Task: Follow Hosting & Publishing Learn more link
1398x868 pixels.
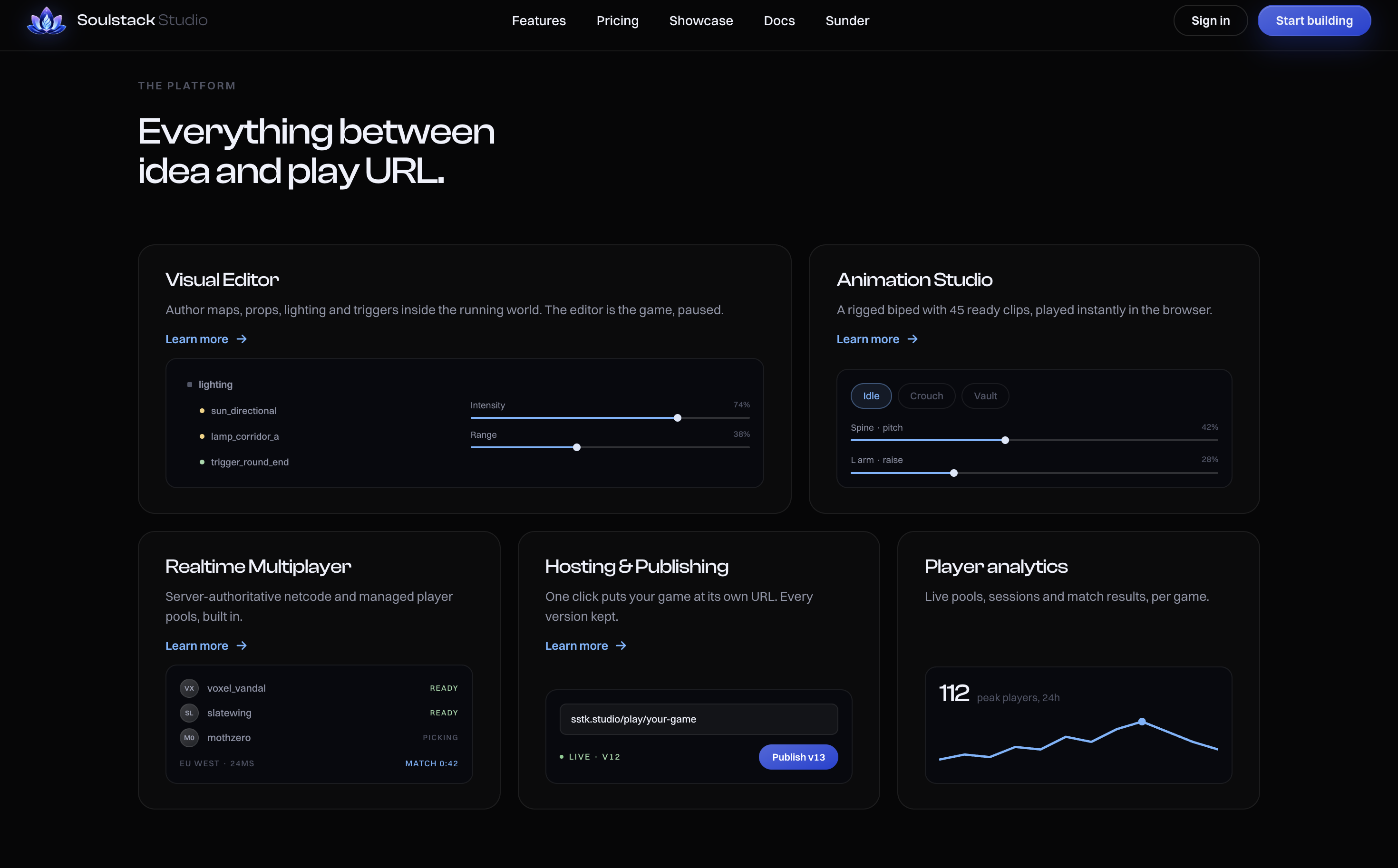Action: point(586,646)
